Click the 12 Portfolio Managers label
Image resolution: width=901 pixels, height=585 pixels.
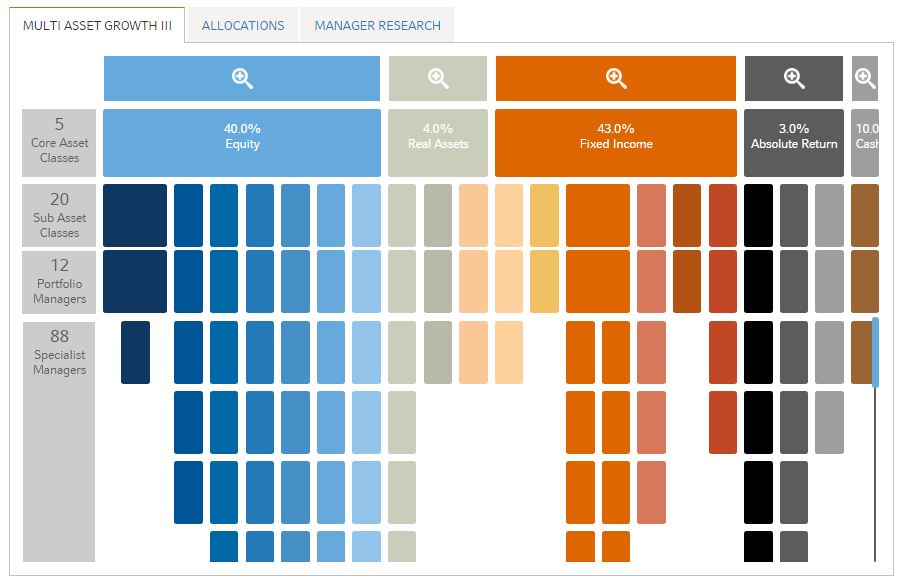pos(59,281)
